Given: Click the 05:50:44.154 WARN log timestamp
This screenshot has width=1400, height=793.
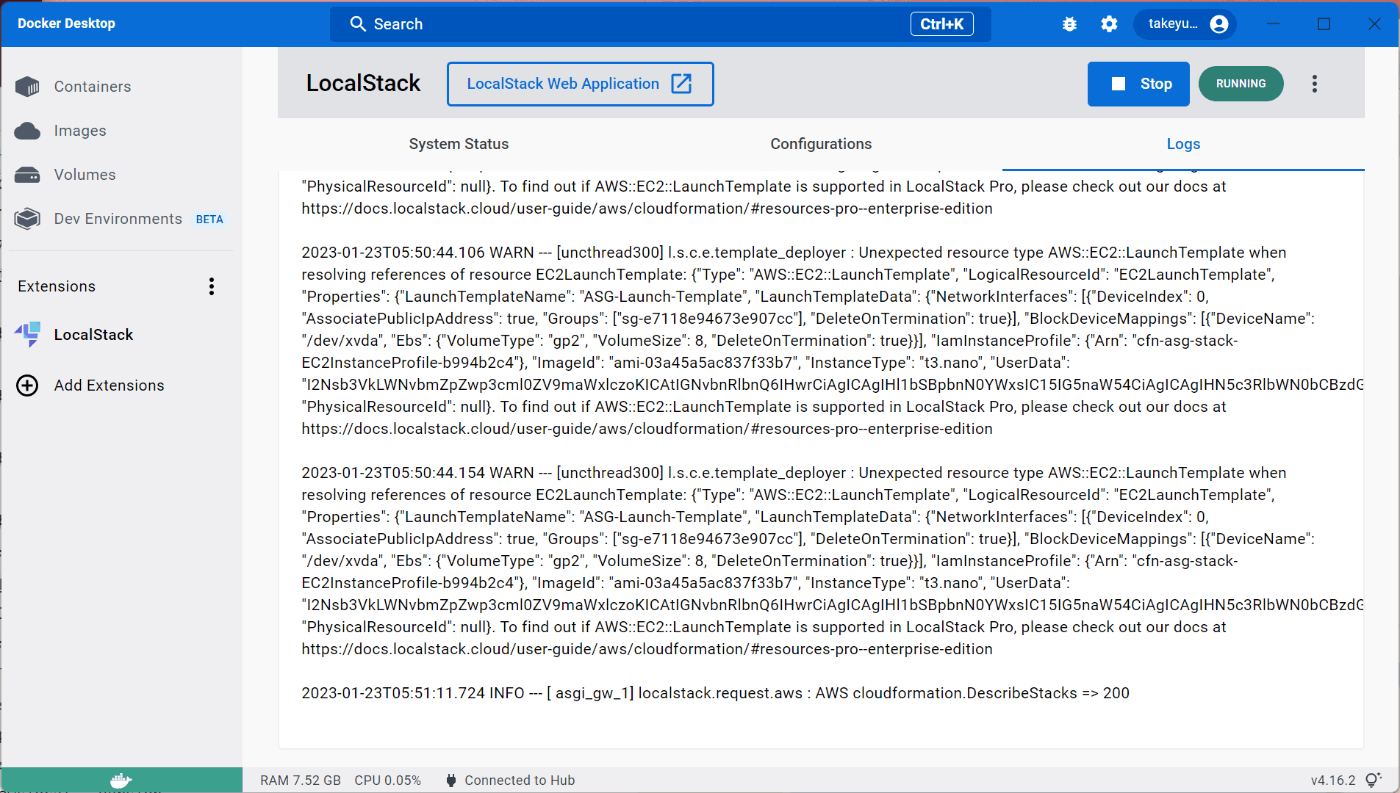Looking at the screenshot, I should pyautogui.click(x=395, y=473).
